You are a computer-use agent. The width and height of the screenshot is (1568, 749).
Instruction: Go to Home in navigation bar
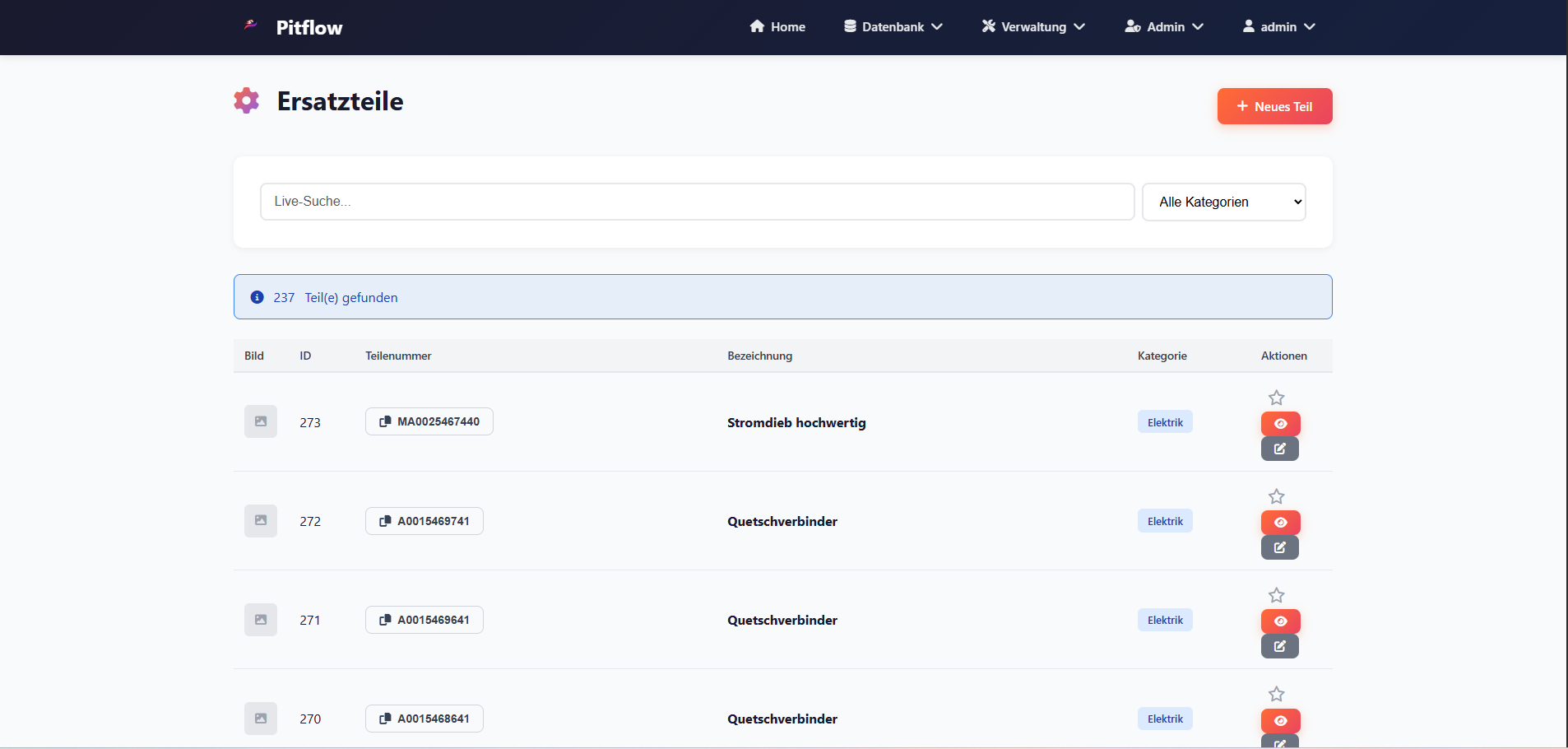coord(777,27)
